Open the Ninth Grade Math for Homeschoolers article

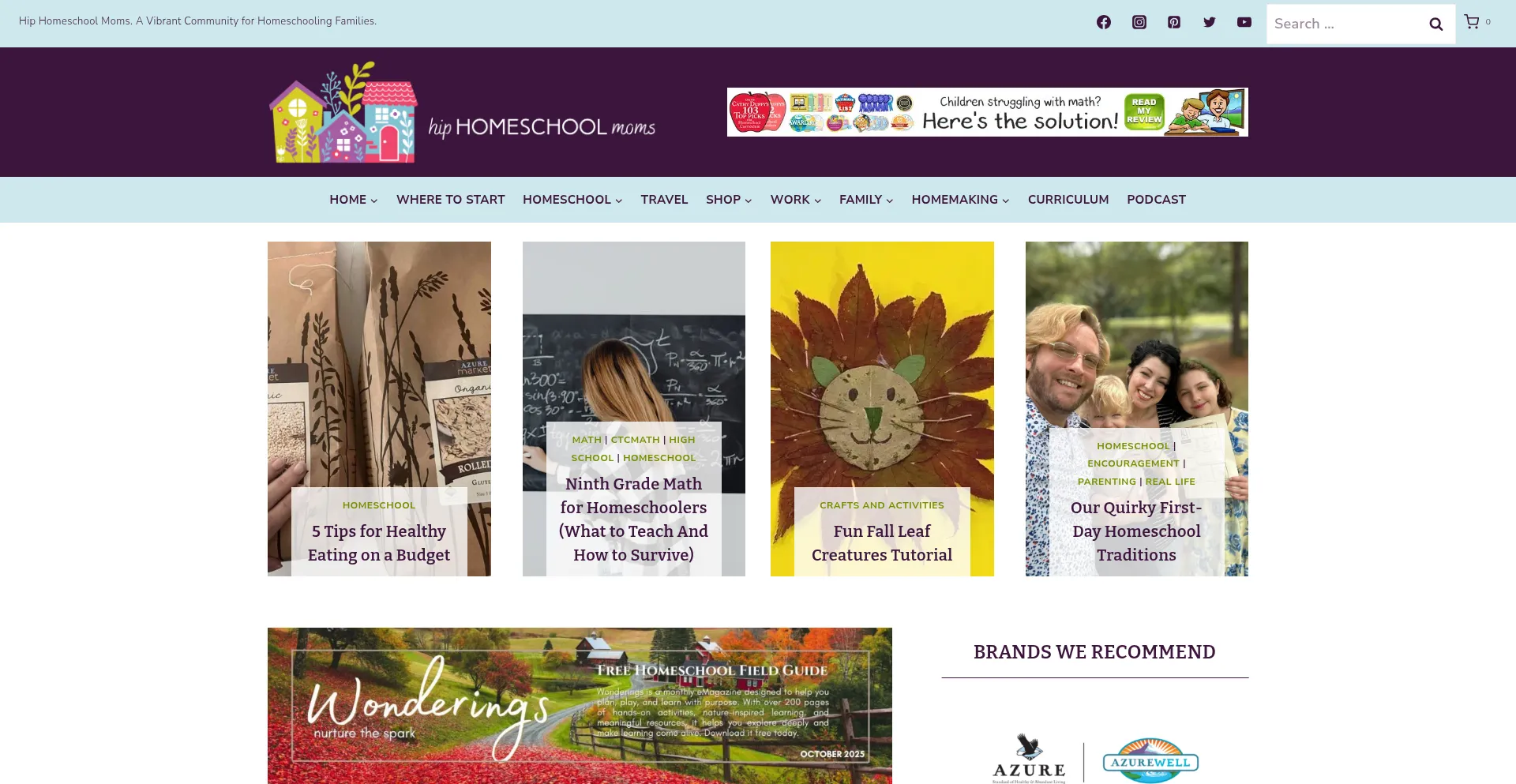coord(633,520)
